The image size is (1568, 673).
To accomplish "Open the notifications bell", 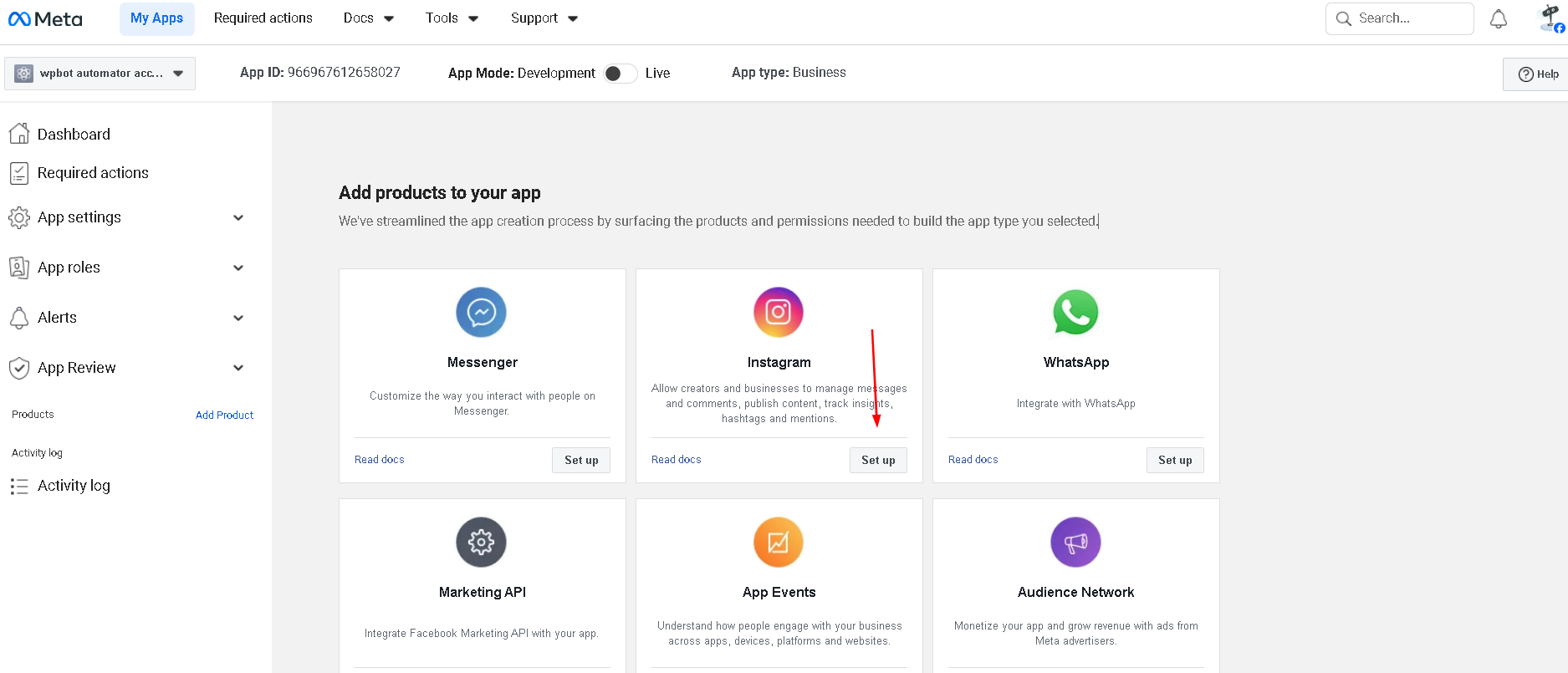I will [1498, 19].
